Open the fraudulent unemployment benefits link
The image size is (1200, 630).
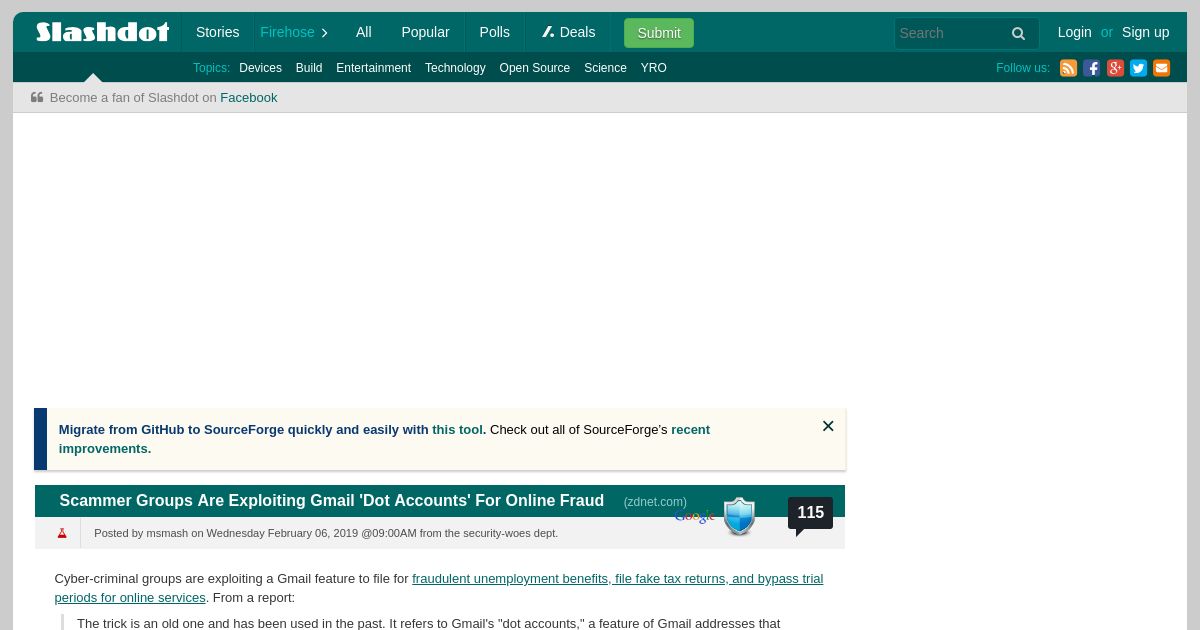pyautogui.click(x=439, y=588)
